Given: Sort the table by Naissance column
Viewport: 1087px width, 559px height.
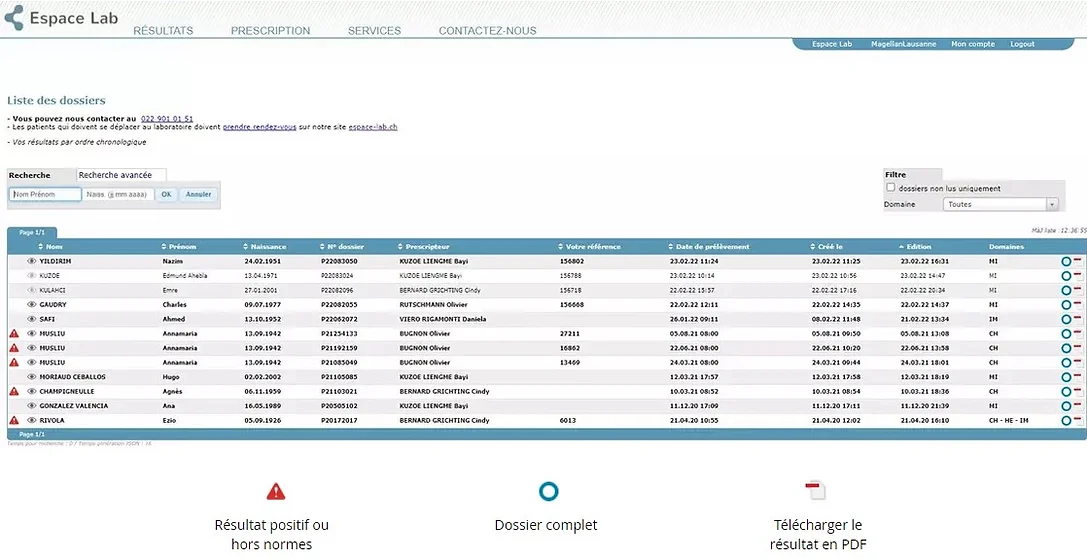Looking at the screenshot, I should point(265,247).
